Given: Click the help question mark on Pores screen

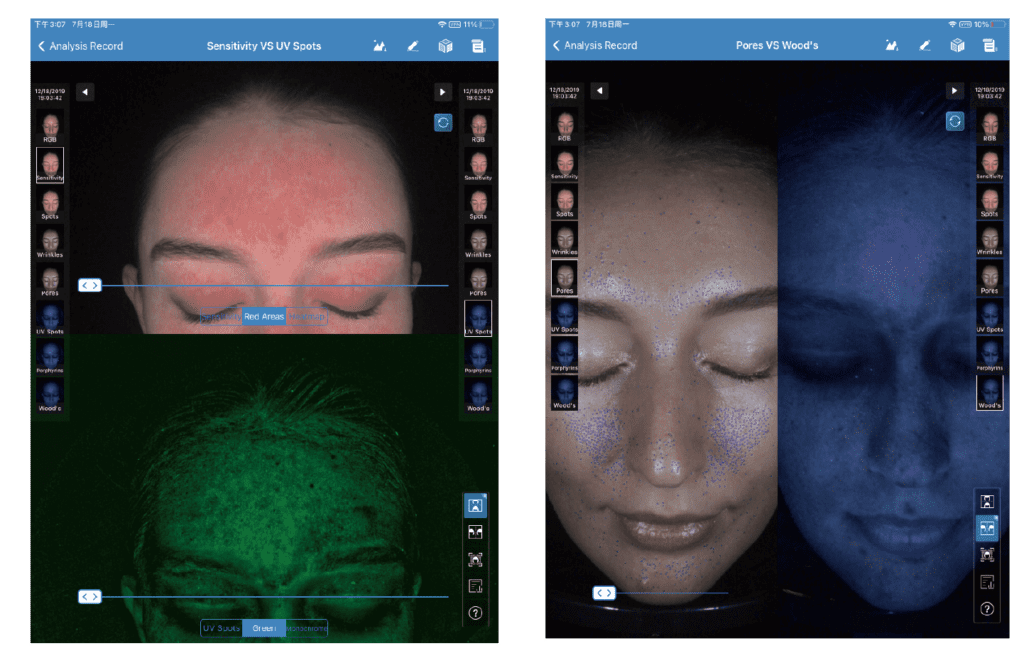Looking at the screenshot, I should 987,608.
